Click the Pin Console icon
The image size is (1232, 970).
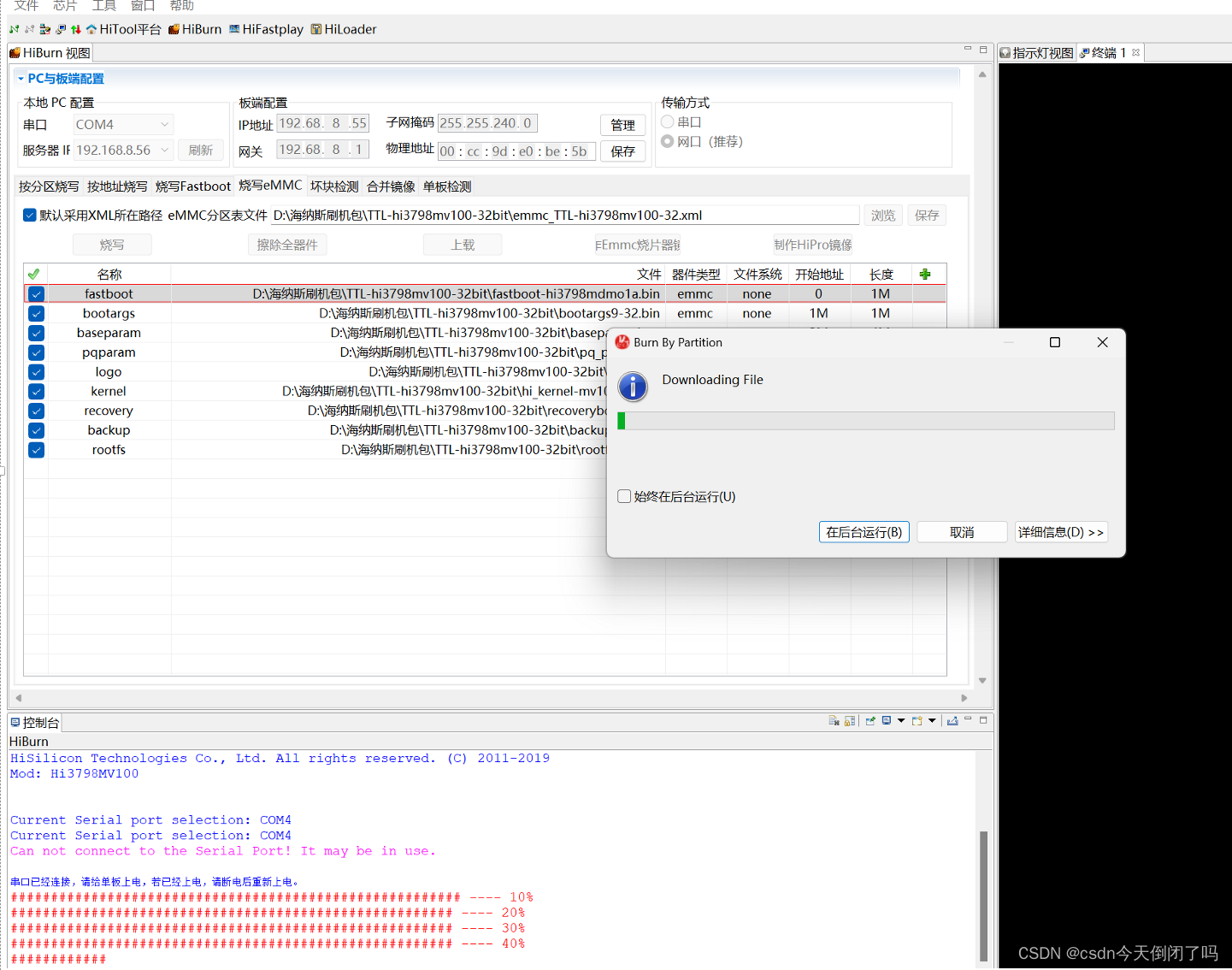pos(870,721)
